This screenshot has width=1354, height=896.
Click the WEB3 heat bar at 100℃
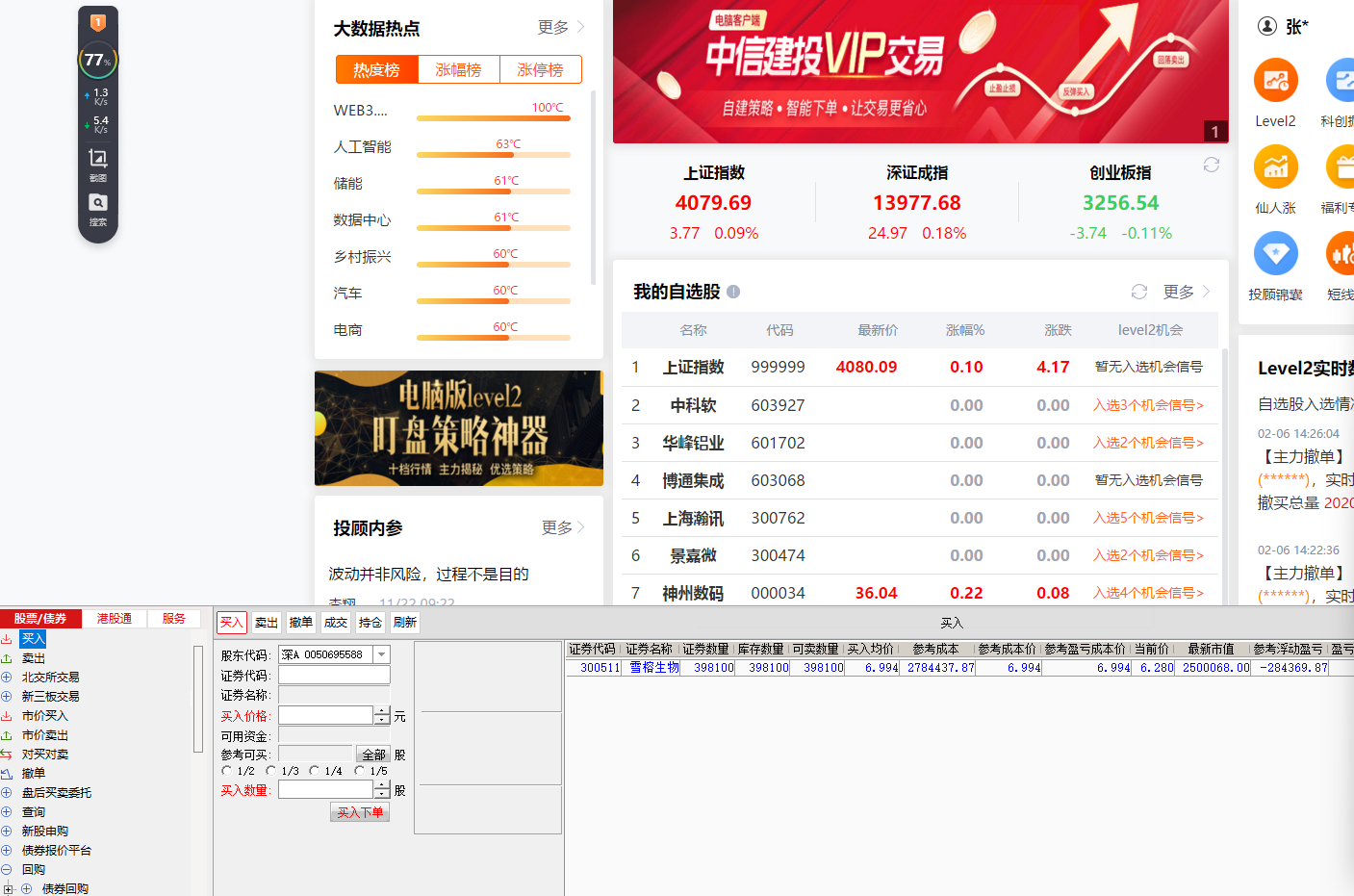[x=494, y=118]
